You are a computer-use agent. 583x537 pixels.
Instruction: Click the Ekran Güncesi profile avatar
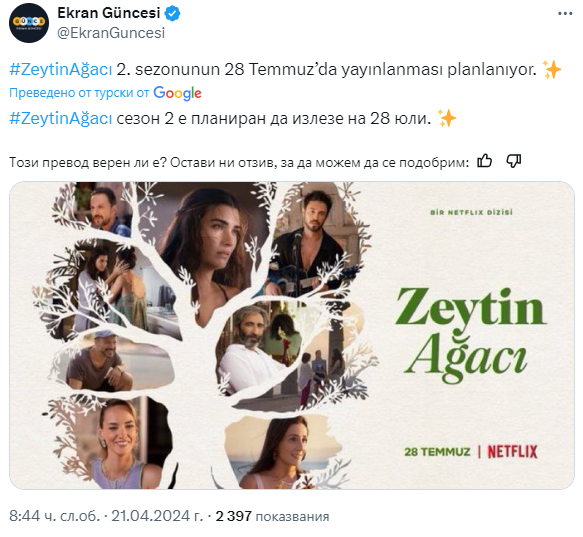coord(29,23)
